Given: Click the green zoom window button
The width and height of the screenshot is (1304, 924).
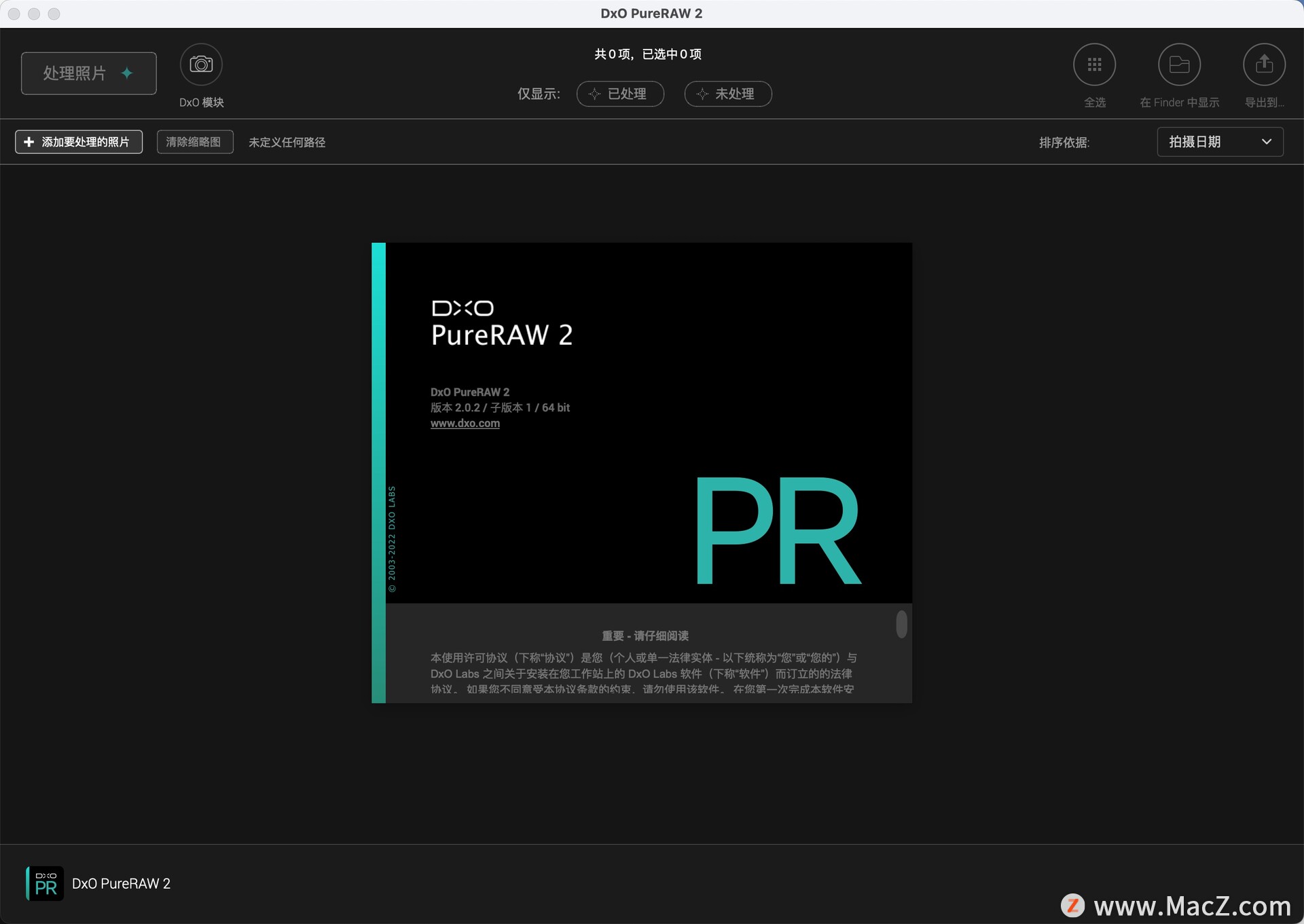Looking at the screenshot, I should (54, 14).
